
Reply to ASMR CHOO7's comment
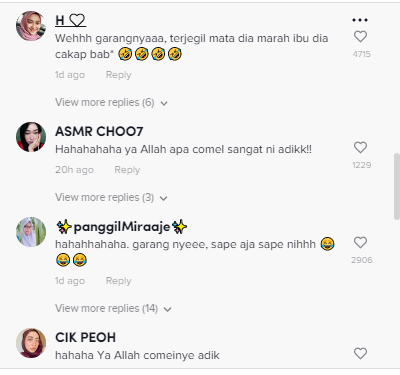[127, 170]
